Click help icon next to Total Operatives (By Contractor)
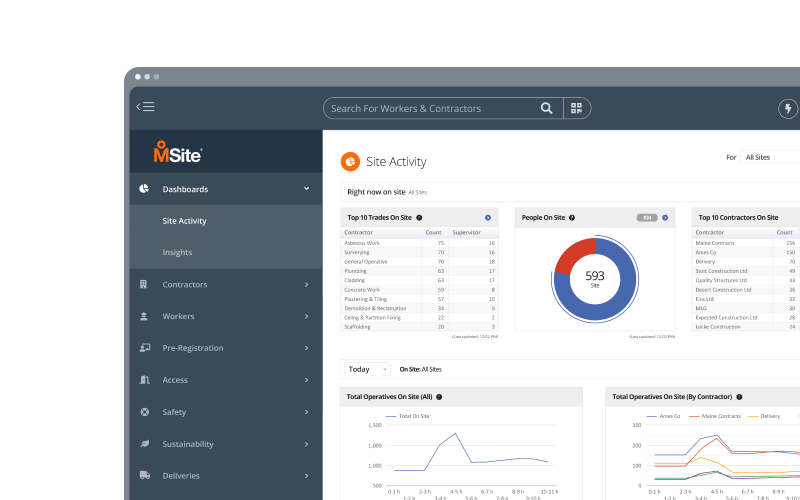 (x=739, y=397)
